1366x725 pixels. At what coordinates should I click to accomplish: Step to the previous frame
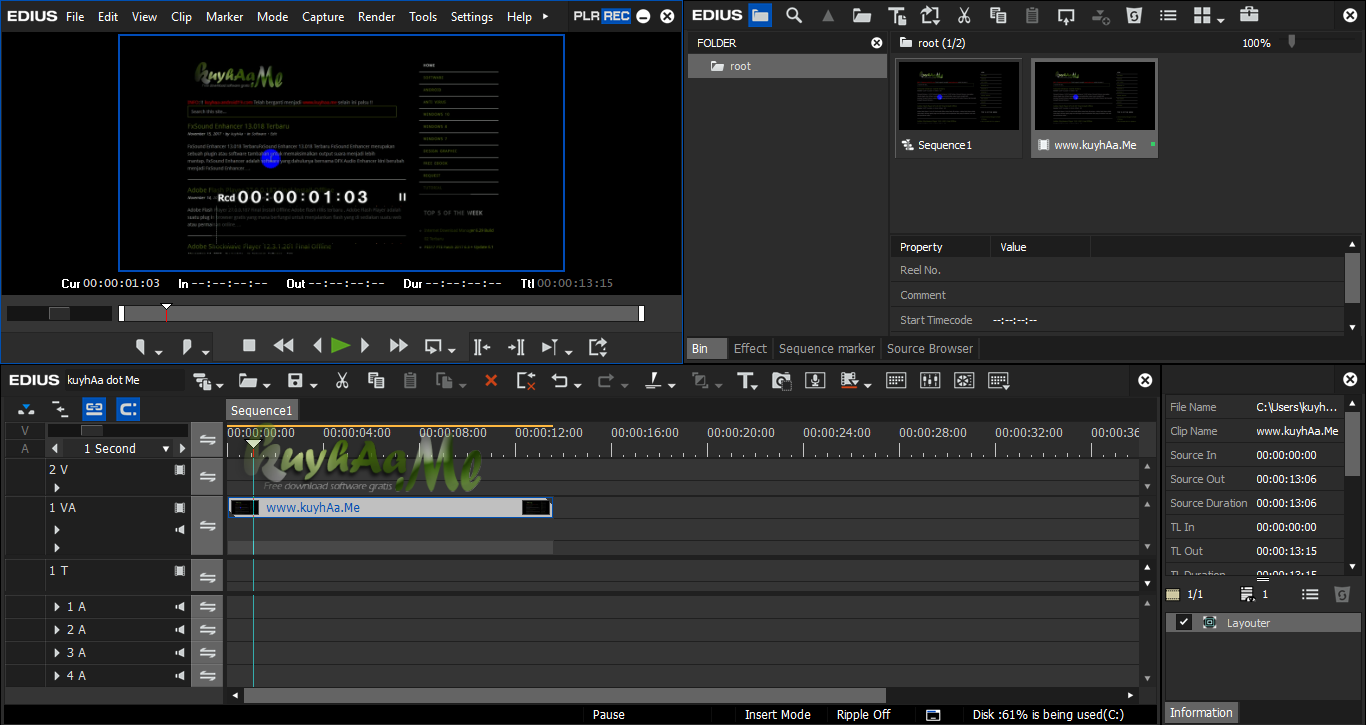pyautogui.click(x=317, y=346)
